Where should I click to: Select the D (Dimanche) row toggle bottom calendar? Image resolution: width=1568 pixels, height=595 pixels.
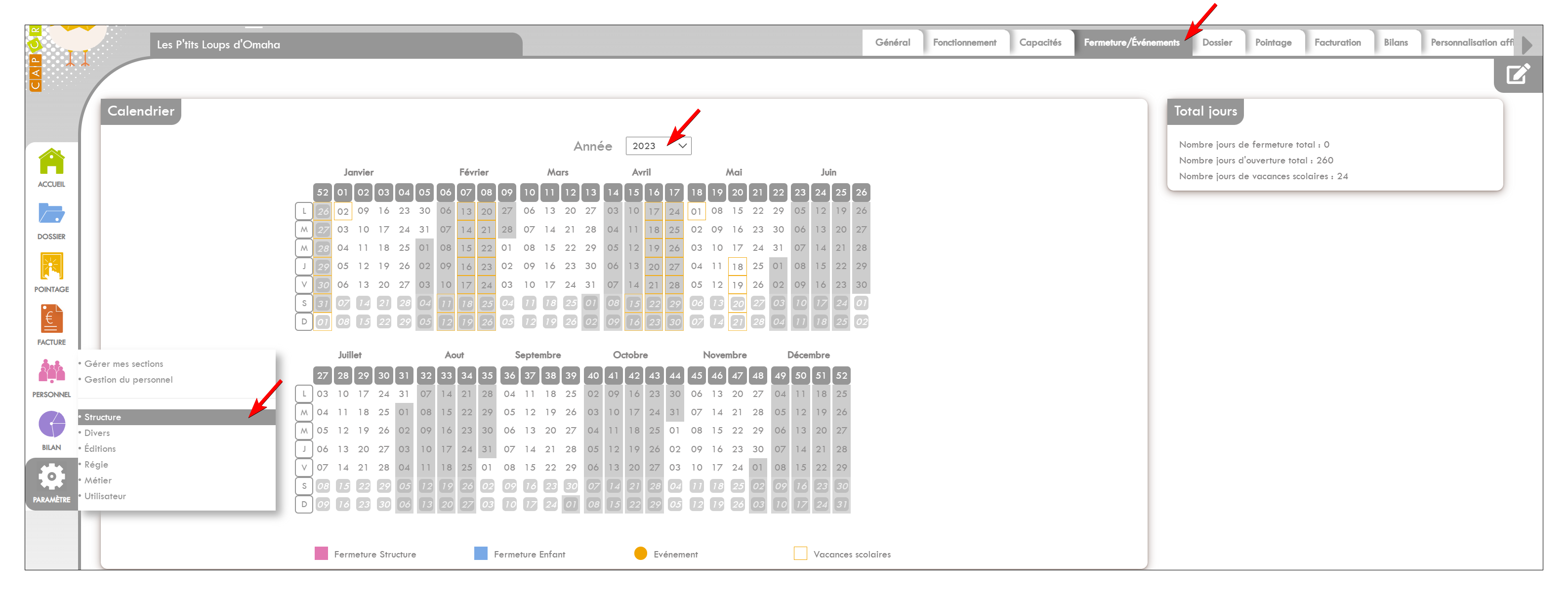click(304, 504)
